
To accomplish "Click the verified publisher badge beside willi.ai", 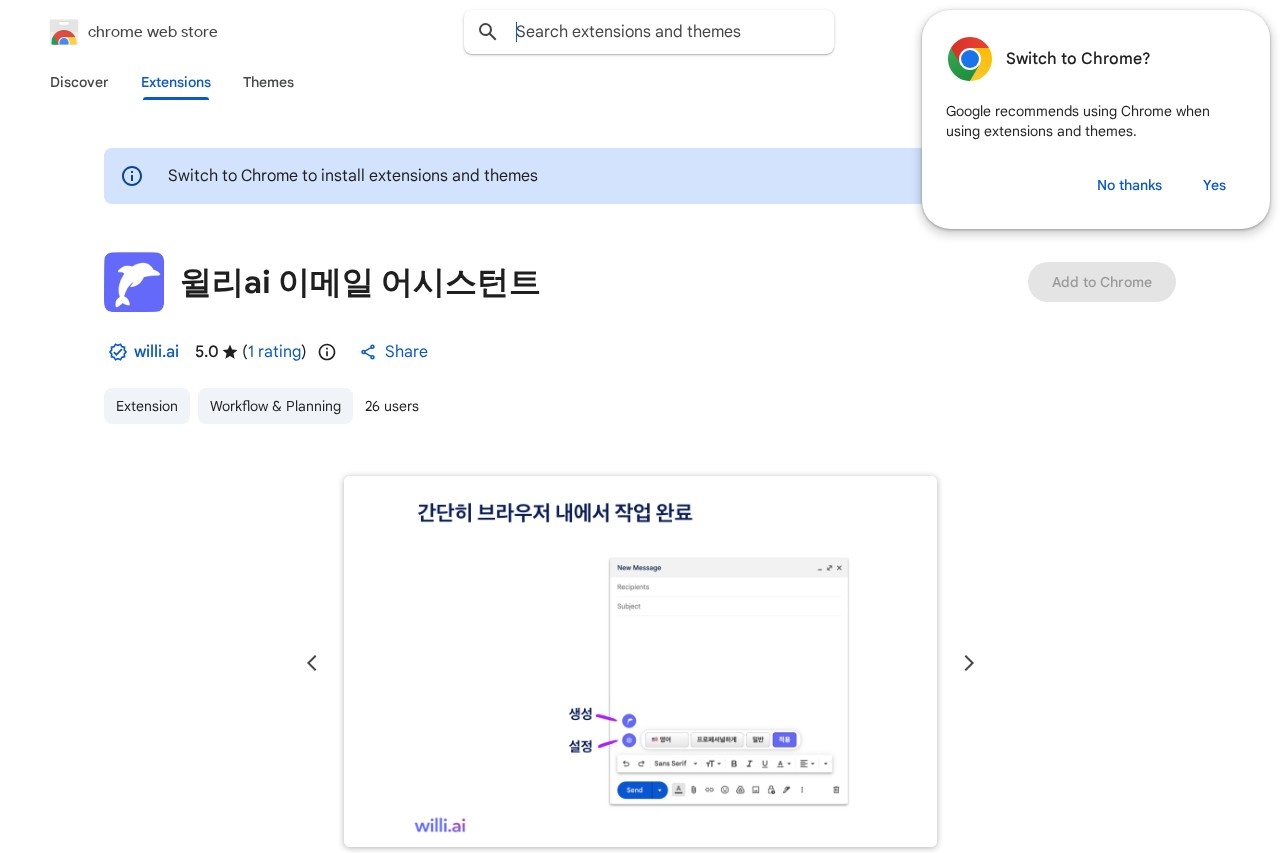I will [x=118, y=352].
